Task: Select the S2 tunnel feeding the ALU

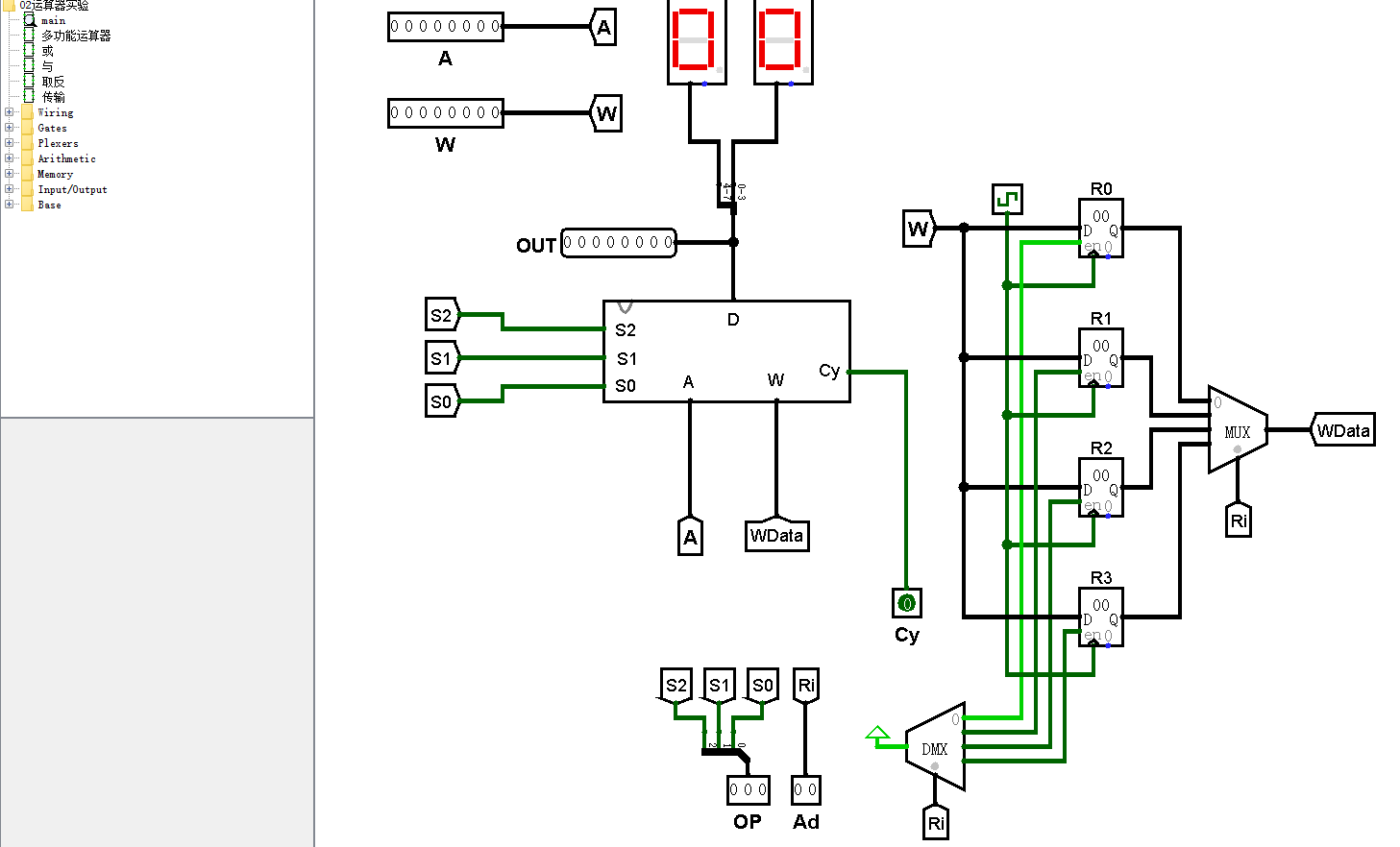Action: [x=443, y=315]
